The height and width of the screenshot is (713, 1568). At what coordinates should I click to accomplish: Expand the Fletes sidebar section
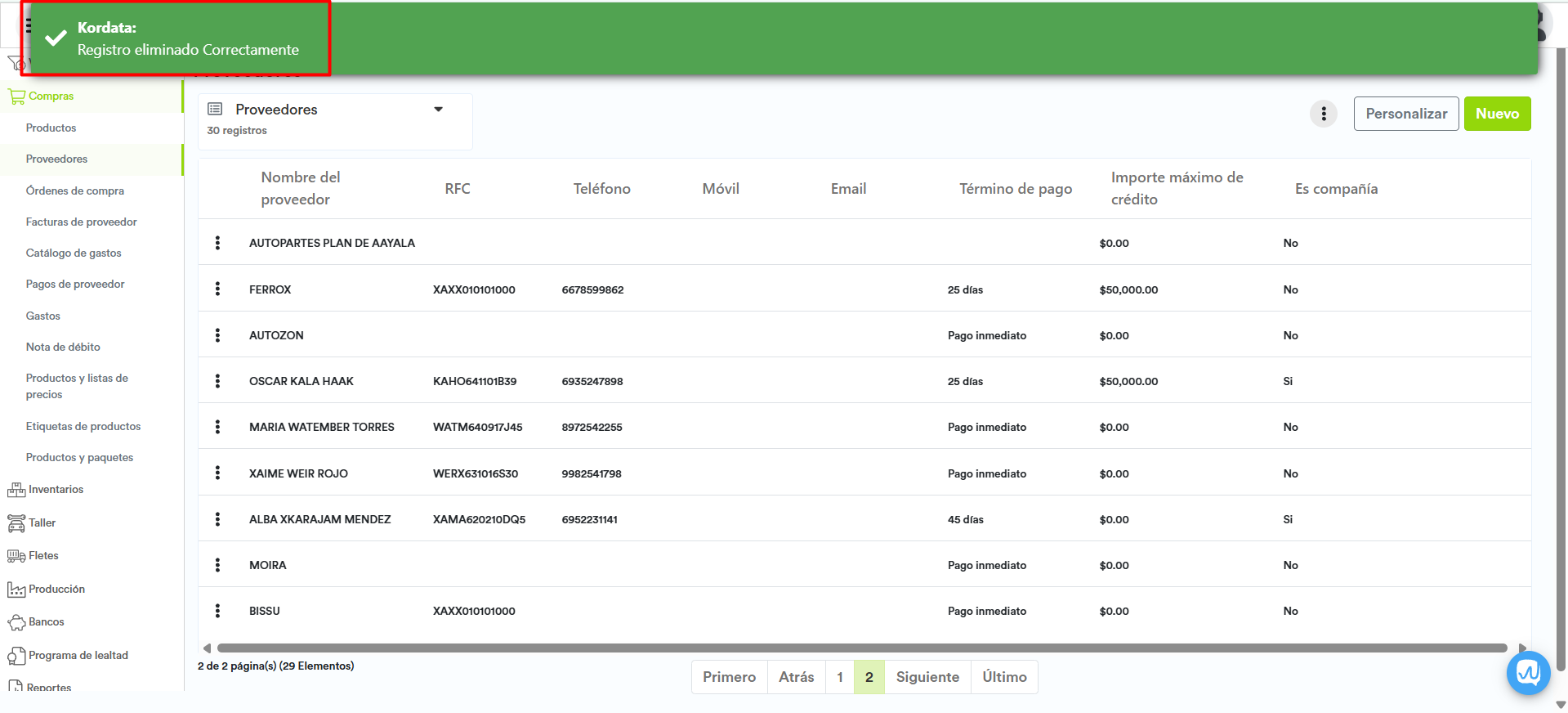[43, 556]
